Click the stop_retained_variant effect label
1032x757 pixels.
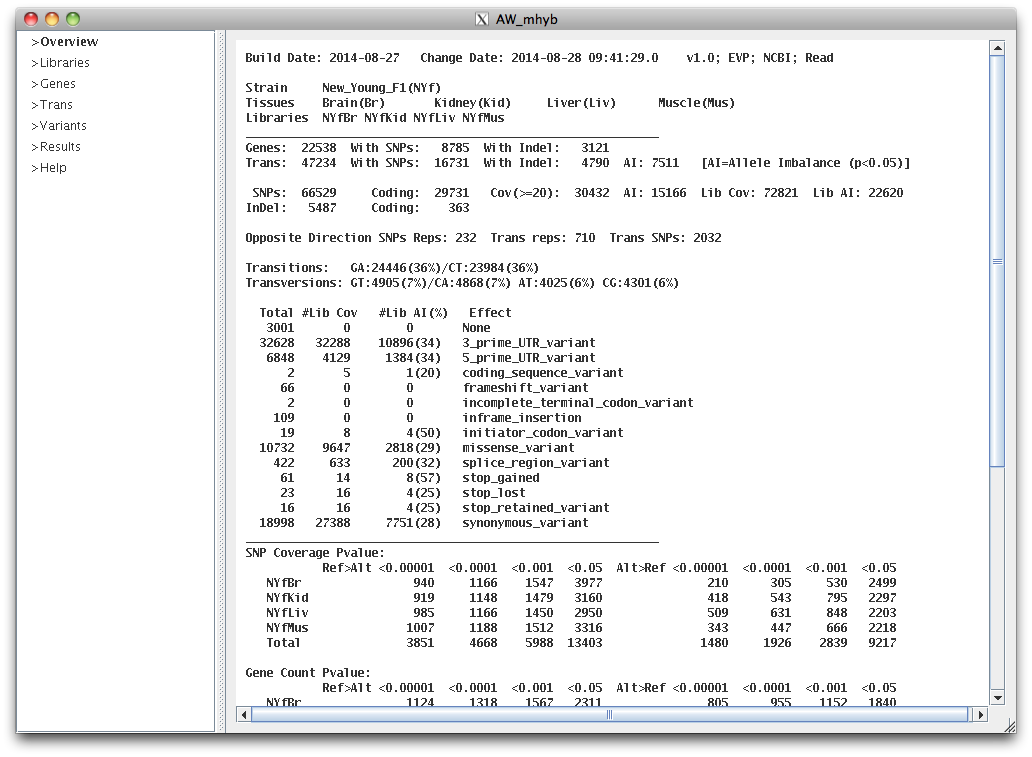point(535,508)
